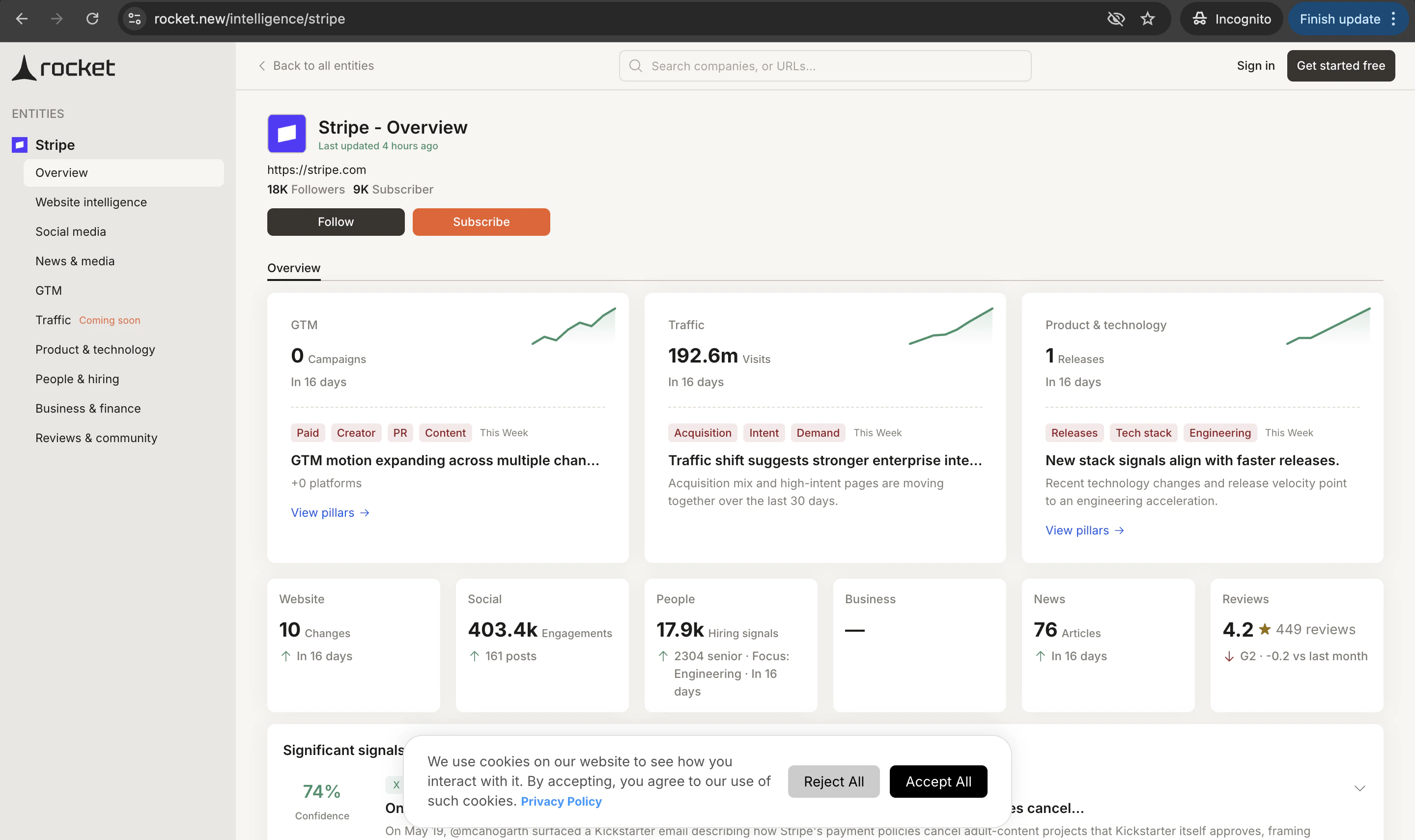Click the search magnifier icon
Image resolution: width=1415 pixels, height=840 pixels.
coord(636,66)
